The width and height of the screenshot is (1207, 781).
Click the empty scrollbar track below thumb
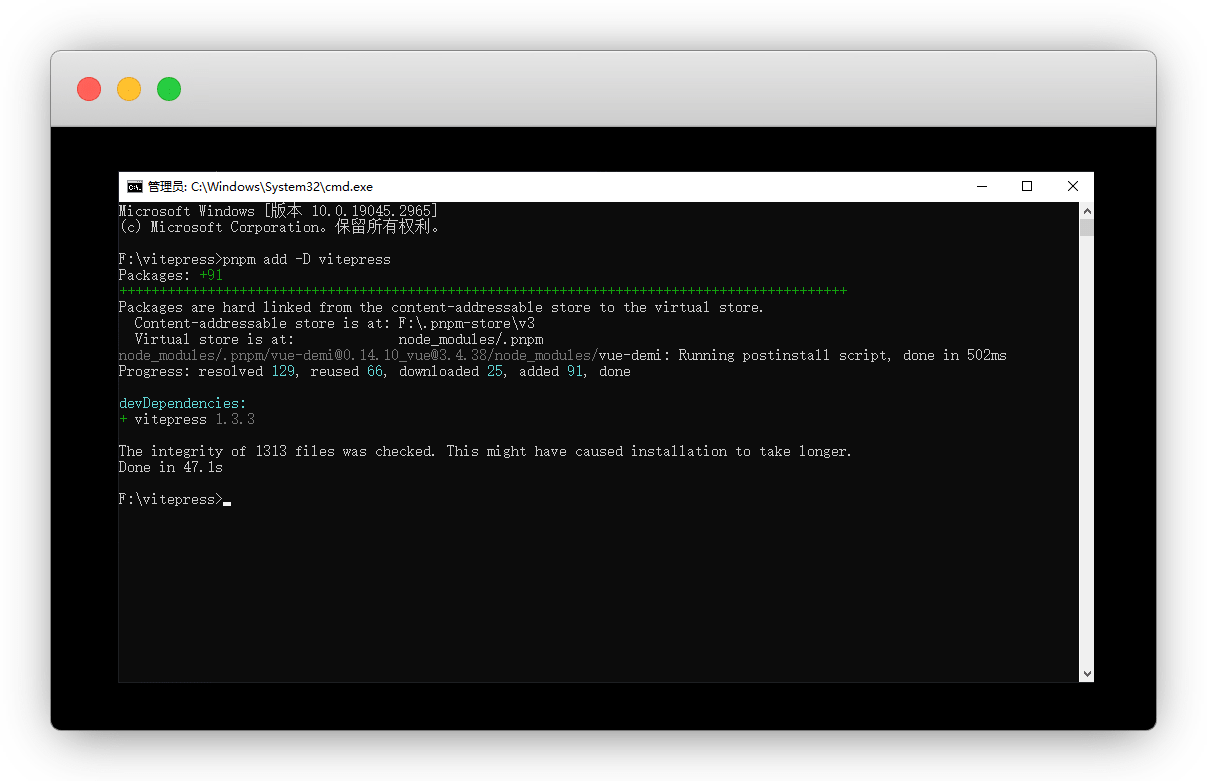pyautogui.click(x=1086, y=450)
